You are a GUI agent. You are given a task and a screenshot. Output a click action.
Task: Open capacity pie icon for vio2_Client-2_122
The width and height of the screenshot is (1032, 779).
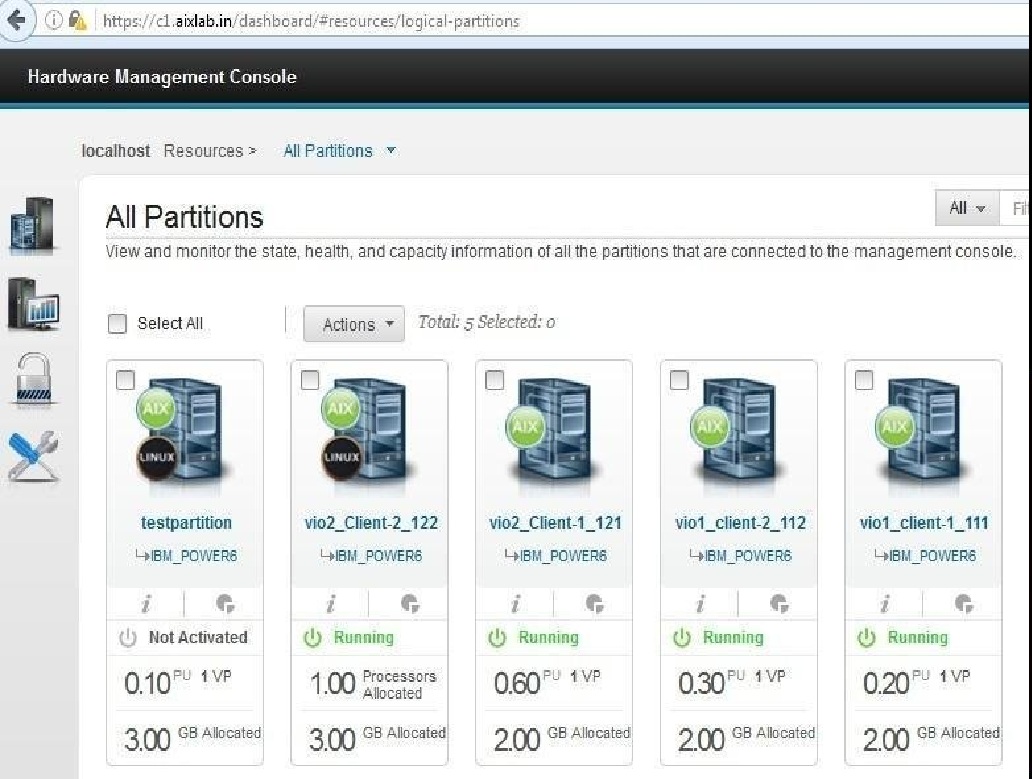tap(410, 603)
